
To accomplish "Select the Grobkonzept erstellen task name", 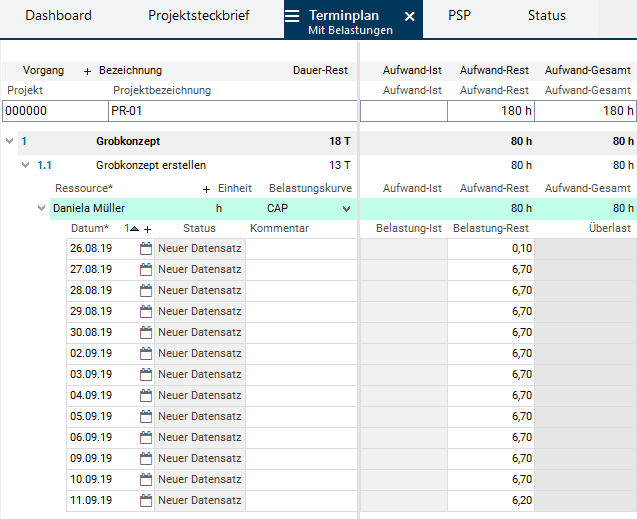I will 151,165.
